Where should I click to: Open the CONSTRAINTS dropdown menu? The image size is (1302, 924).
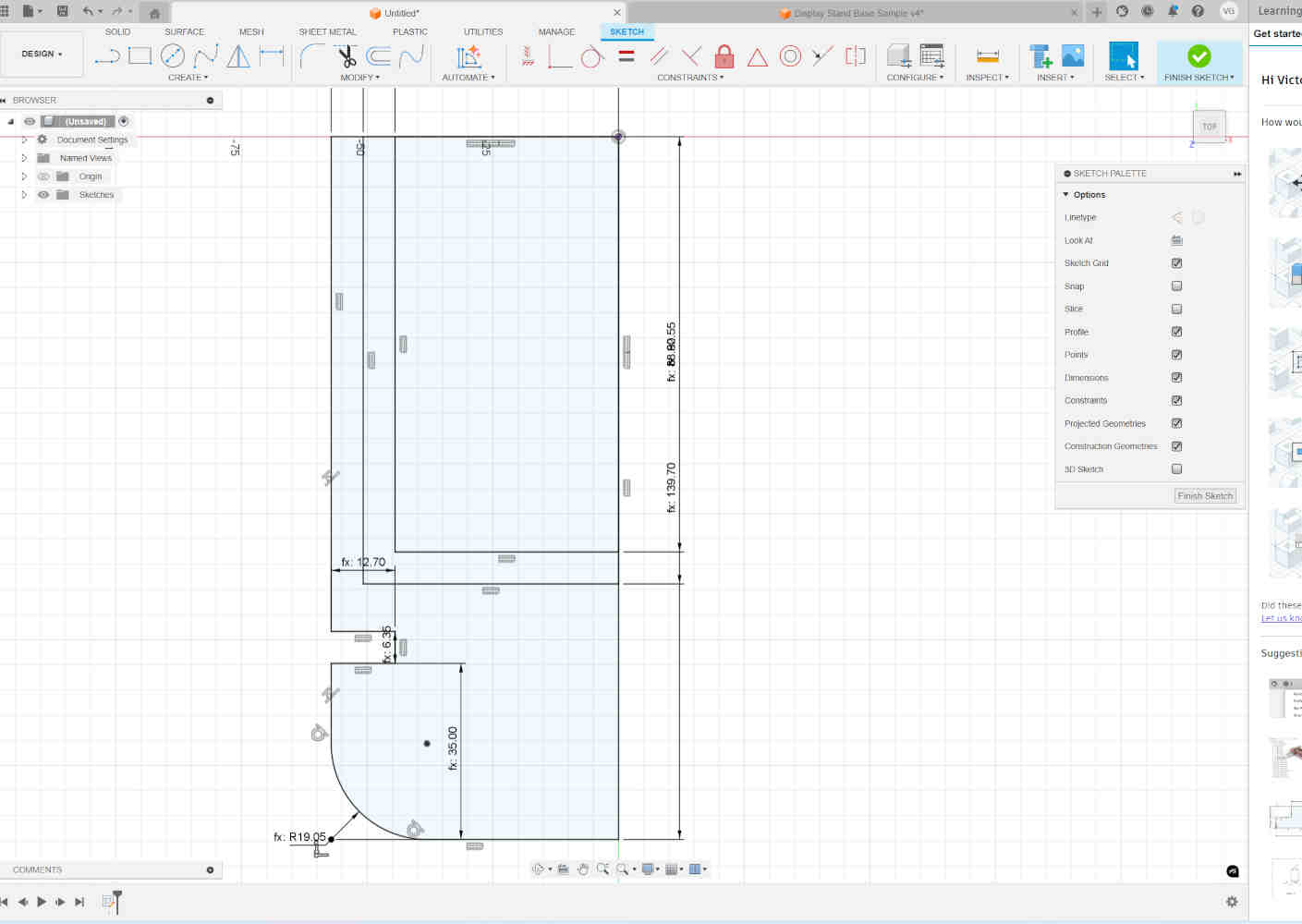[x=690, y=78]
